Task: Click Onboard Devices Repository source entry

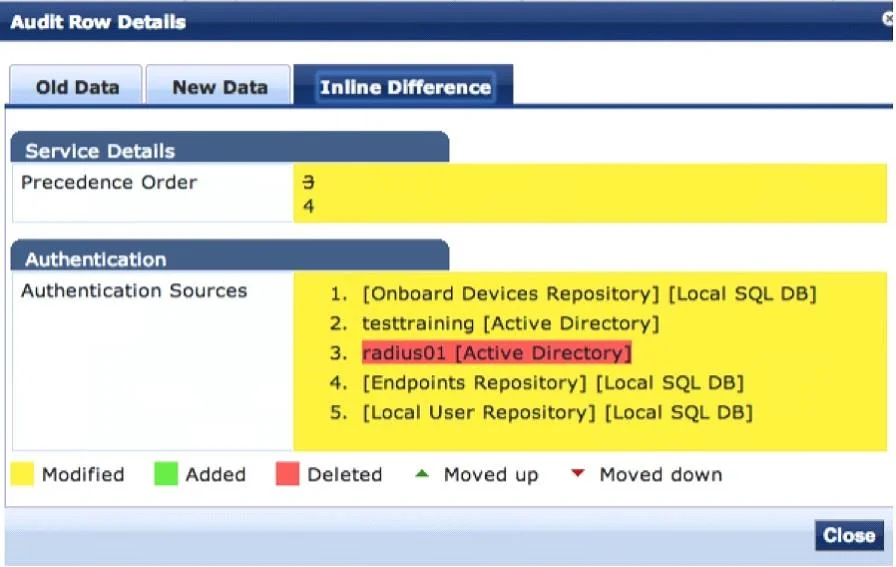Action: [589, 293]
